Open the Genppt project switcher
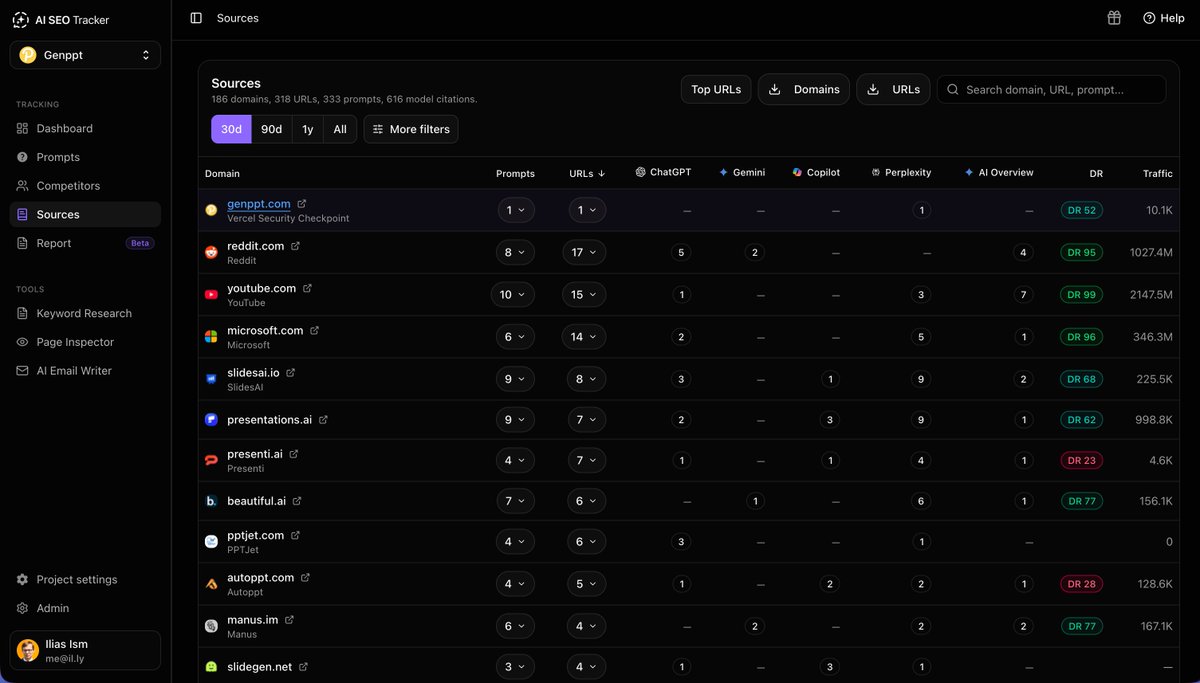Viewport: 1200px width, 683px height. tap(85, 55)
